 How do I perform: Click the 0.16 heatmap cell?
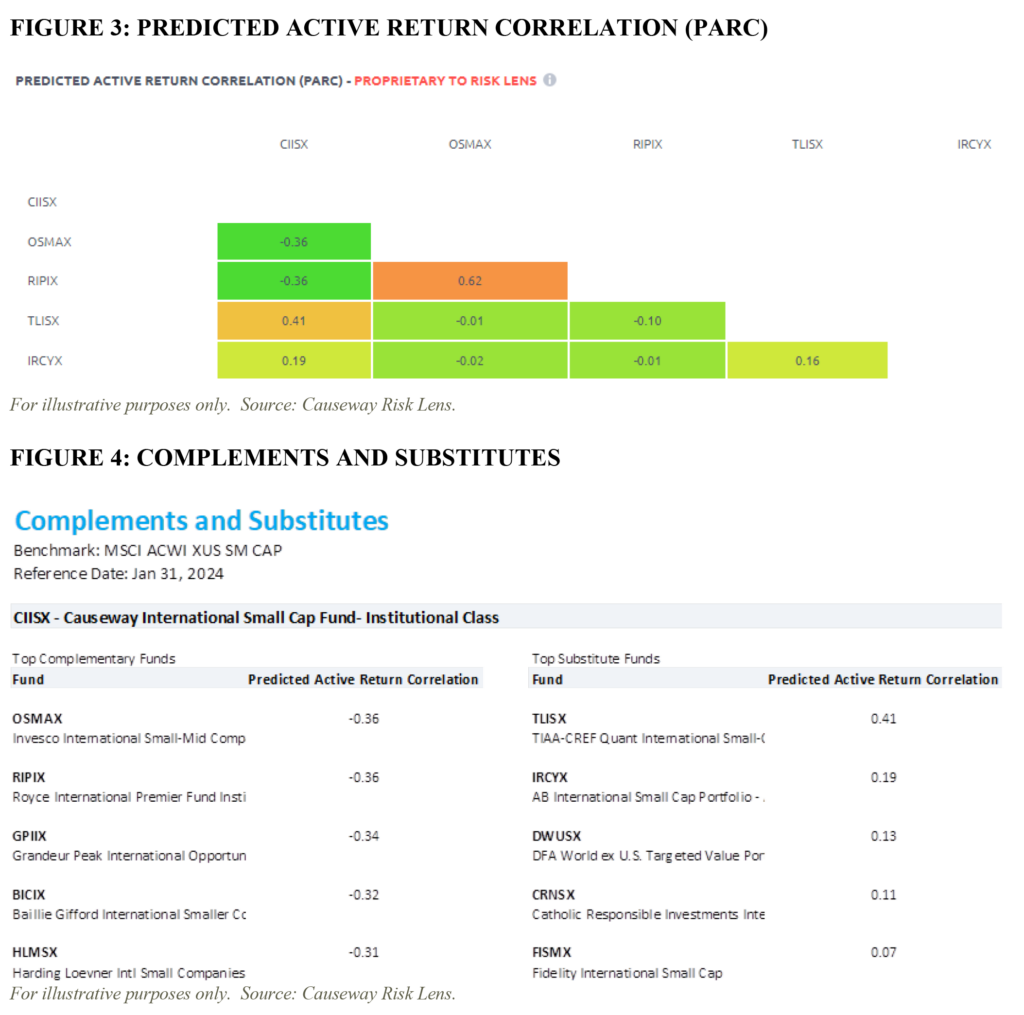click(x=807, y=361)
